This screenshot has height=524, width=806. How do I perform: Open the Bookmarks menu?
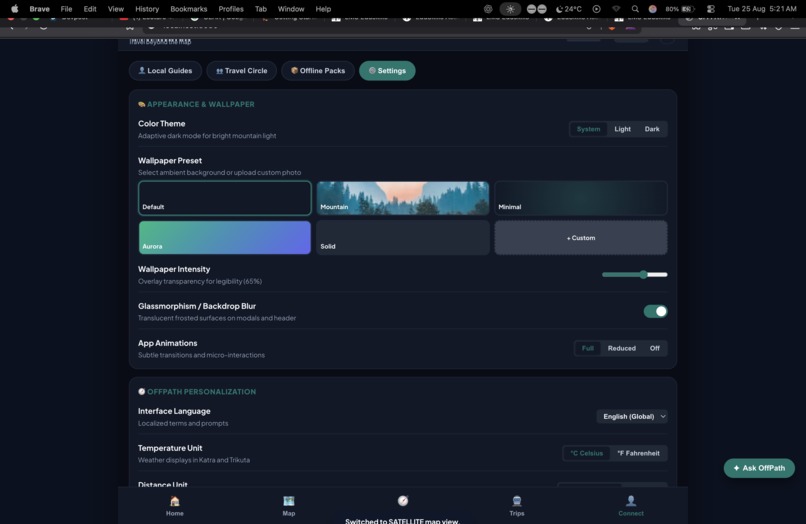click(x=189, y=9)
